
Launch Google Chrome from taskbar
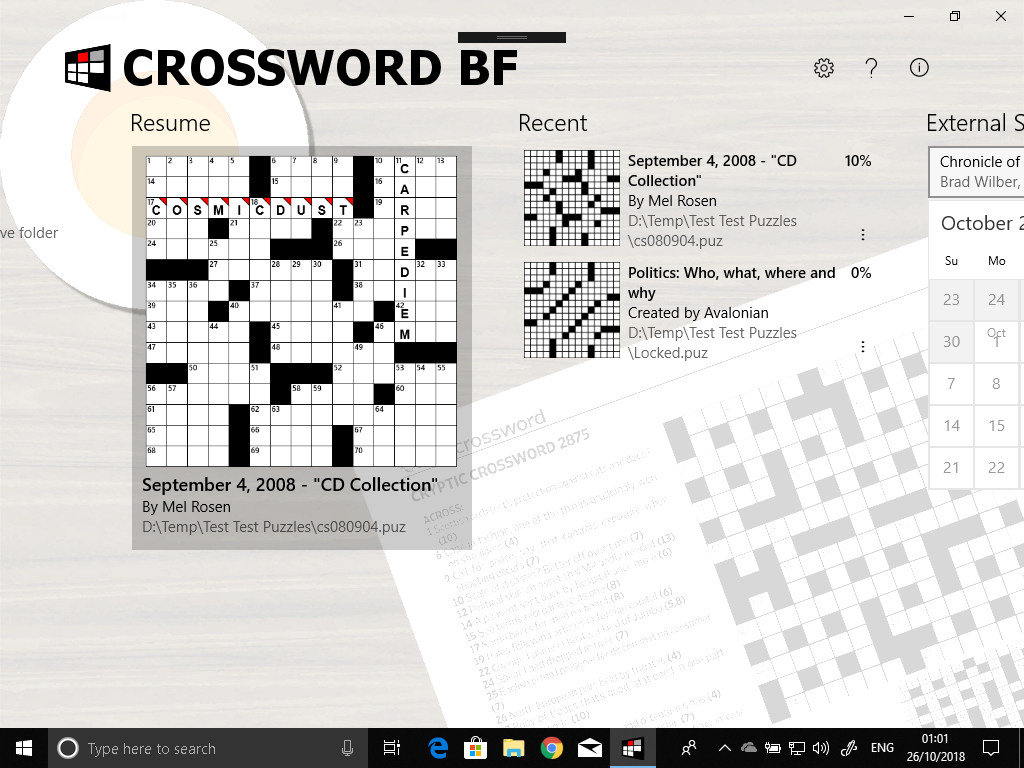pos(552,748)
